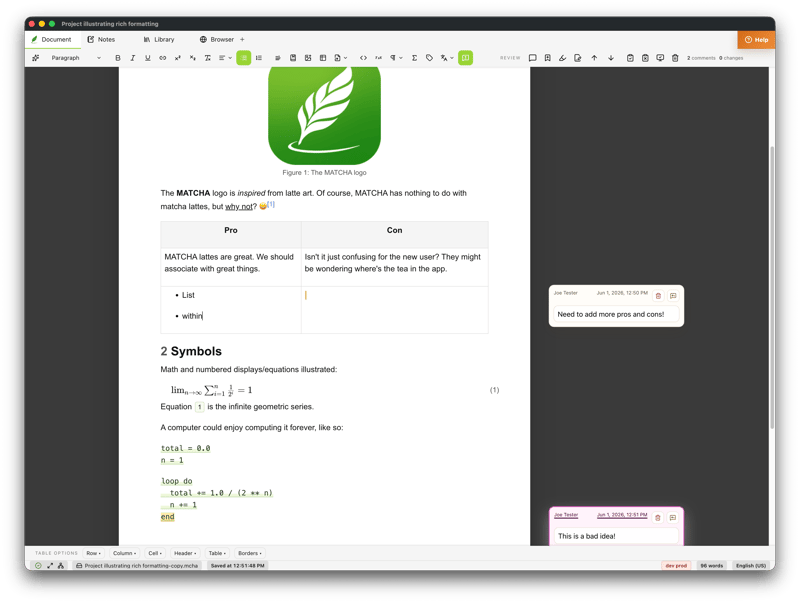Insert a table from the toolbar
The height and width of the screenshot is (603, 800).
(x=323, y=58)
